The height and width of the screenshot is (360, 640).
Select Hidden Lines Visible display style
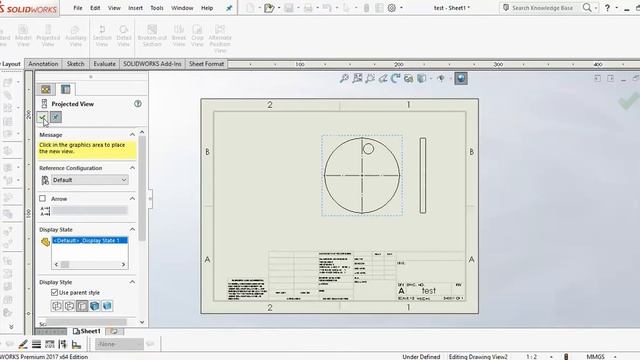tap(69, 306)
